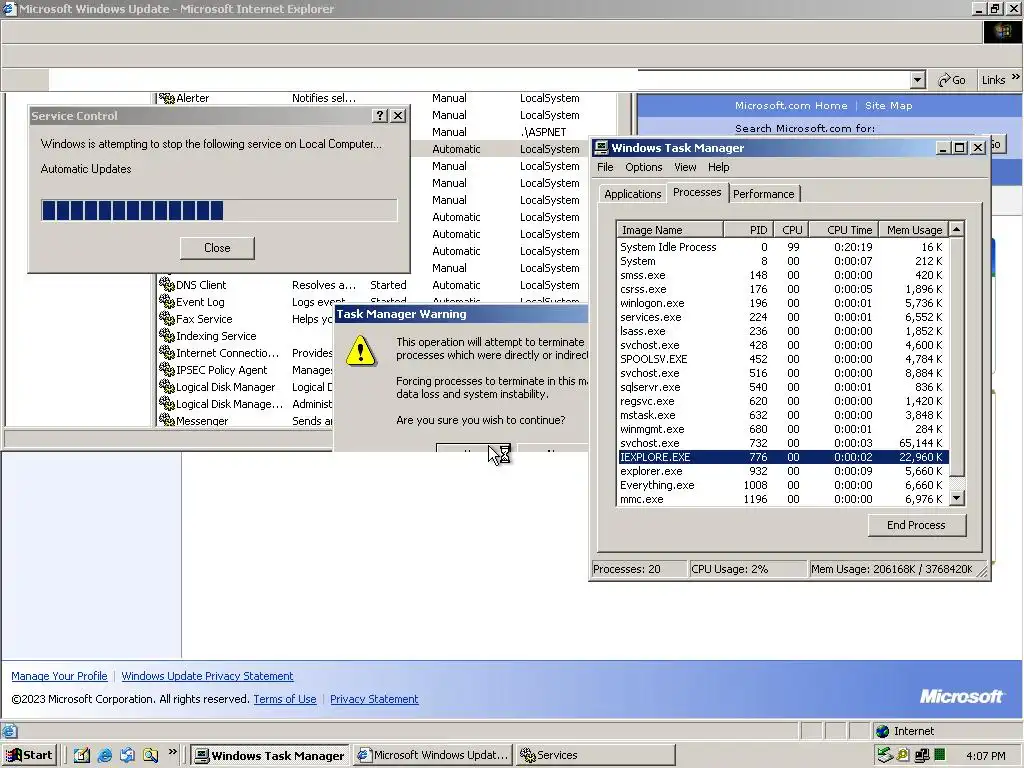Click the key-shaped system tray icon
This screenshot has width=1024, height=768.
903,755
